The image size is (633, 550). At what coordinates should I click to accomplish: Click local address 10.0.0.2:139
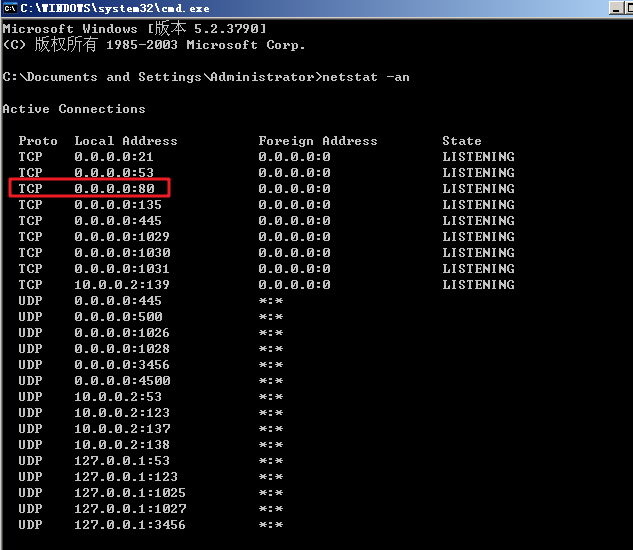[x=122, y=285]
